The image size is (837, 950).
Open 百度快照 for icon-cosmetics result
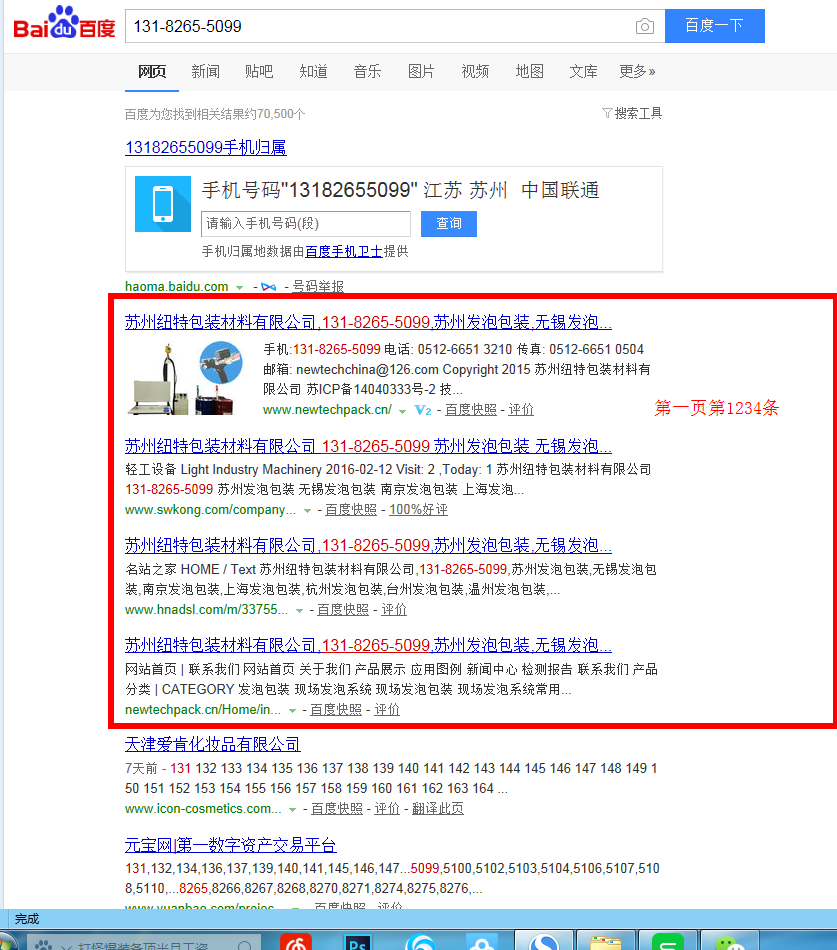(x=337, y=809)
